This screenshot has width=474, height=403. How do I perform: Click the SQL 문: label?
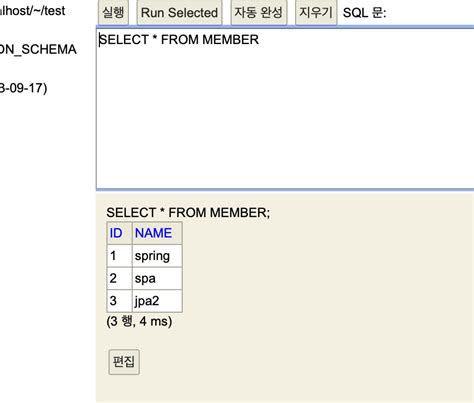(364, 13)
